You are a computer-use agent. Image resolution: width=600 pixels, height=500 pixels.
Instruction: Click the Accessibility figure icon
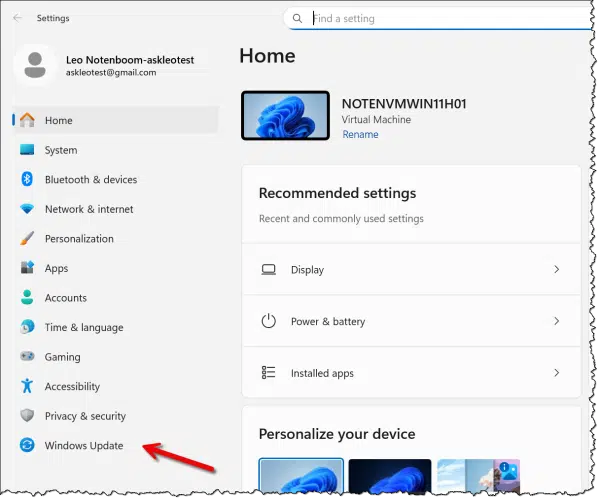(x=27, y=386)
